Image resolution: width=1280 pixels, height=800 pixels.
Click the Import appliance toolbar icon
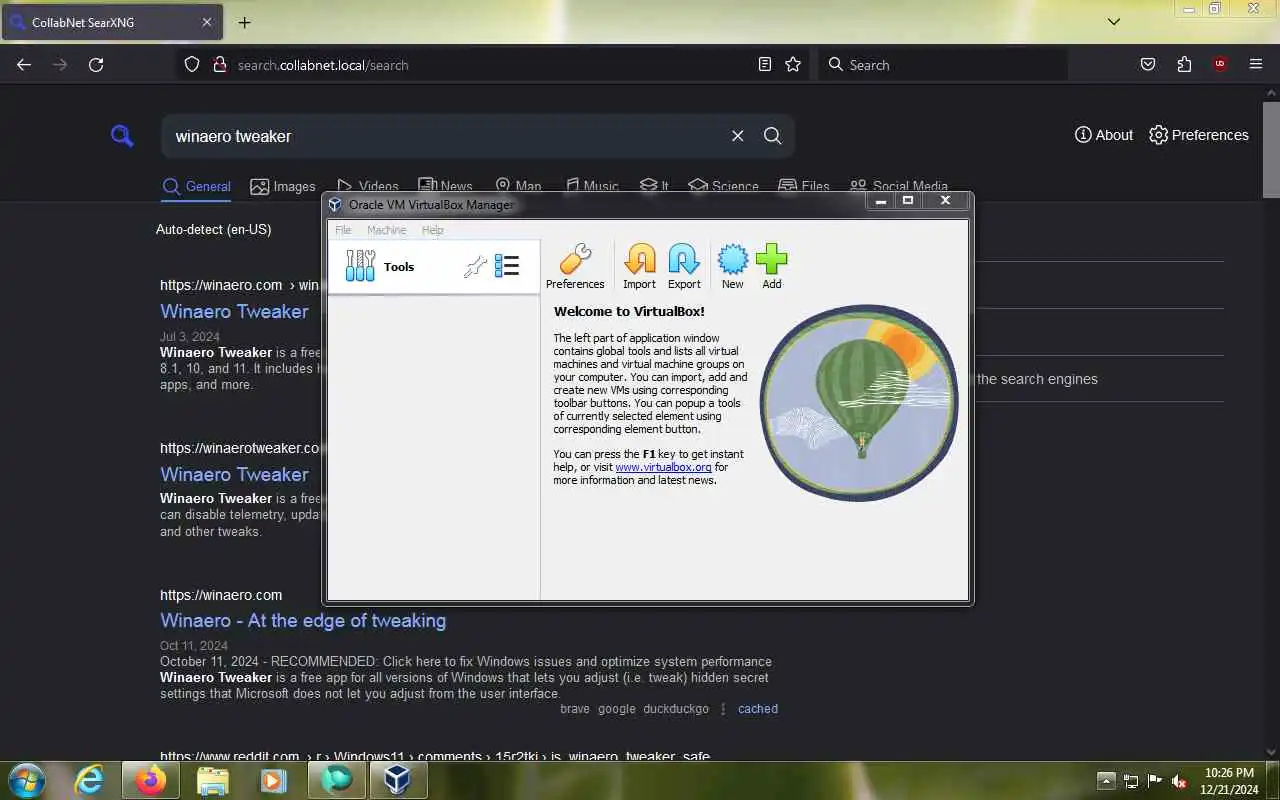coord(640,266)
